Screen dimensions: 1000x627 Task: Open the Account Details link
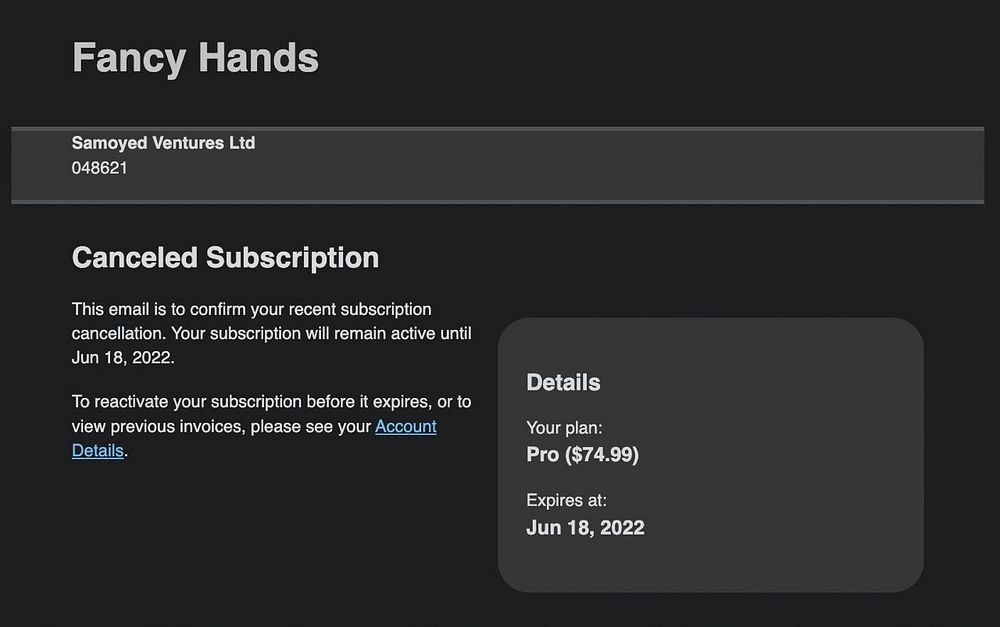point(405,427)
